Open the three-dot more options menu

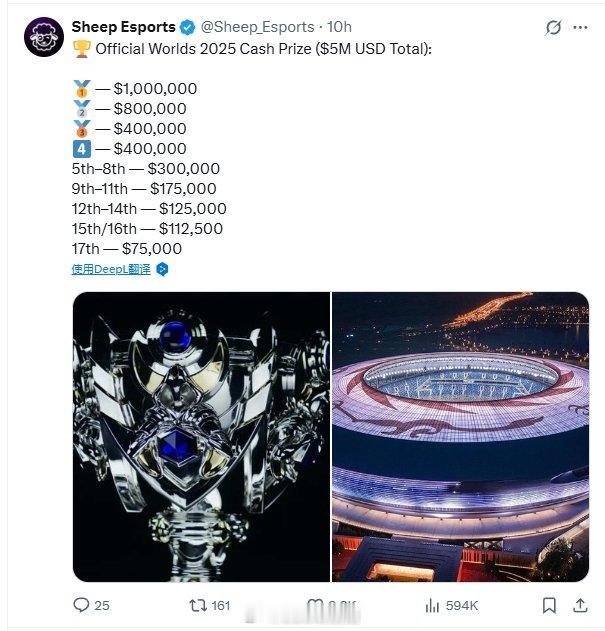click(580, 27)
